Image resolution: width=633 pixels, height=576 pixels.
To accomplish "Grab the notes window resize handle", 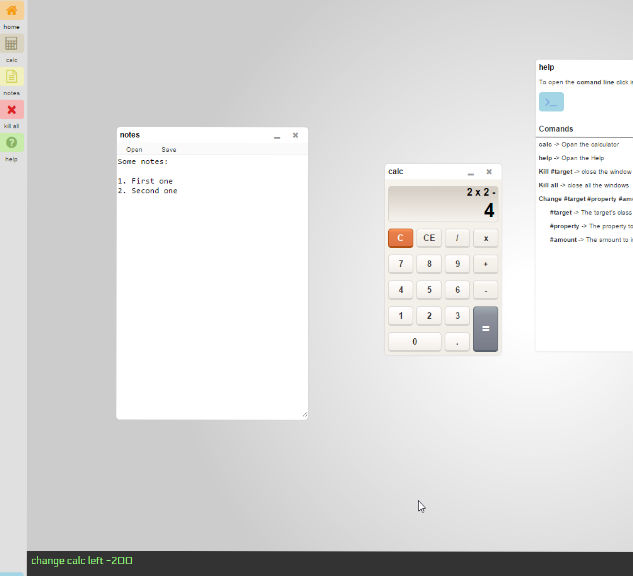I will coord(304,414).
